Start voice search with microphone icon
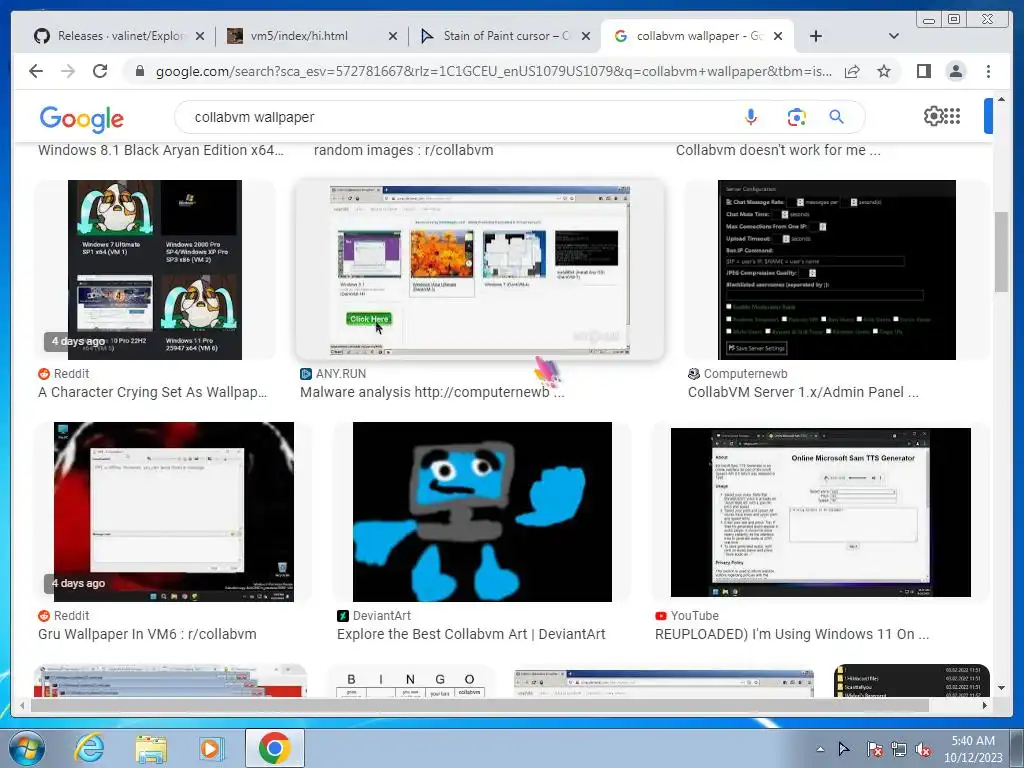Image resolution: width=1024 pixels, height=768 pixels. [751, 118]
